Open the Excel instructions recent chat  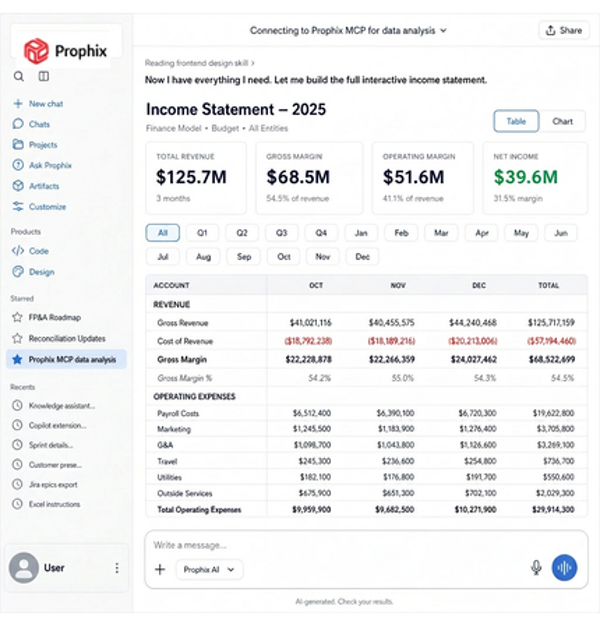[x=54, y=504]
